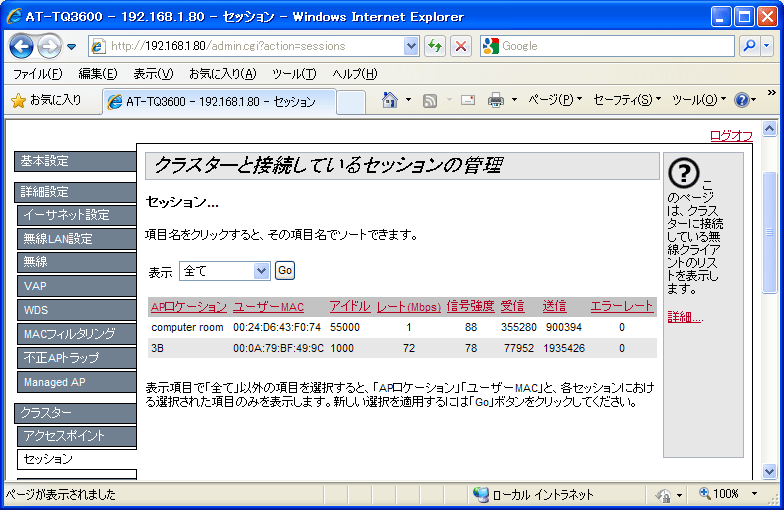Click the ログオフ link
The width and height of the screenshot is (784, 510).
731,136
